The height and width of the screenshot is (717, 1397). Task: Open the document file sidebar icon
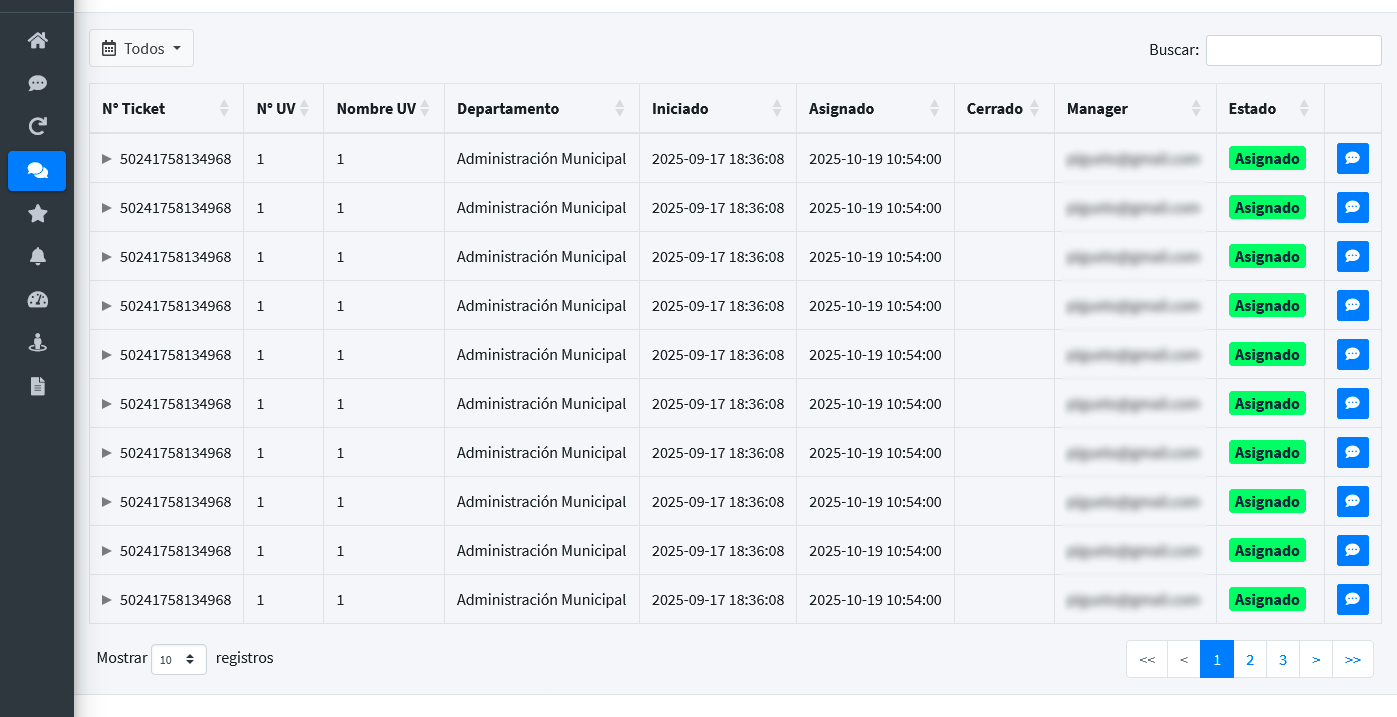[38, 386]
